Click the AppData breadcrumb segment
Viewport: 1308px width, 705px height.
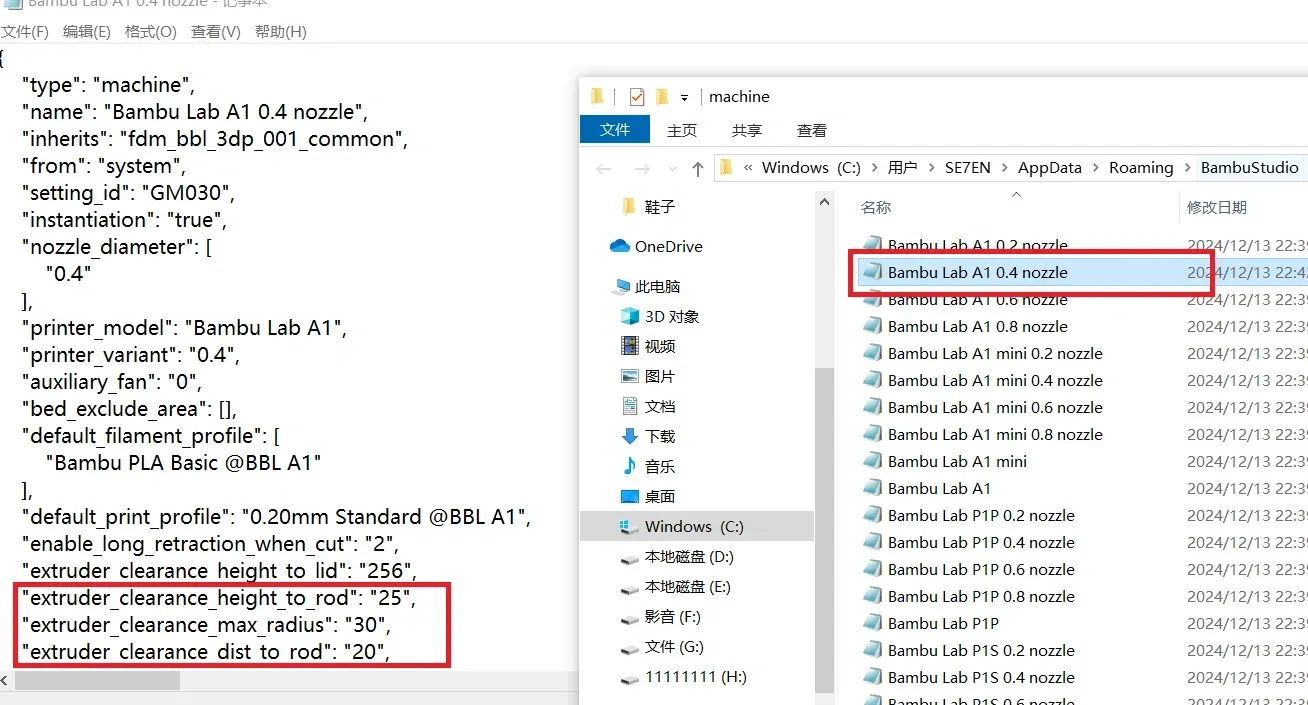[x=1050, y=167]
